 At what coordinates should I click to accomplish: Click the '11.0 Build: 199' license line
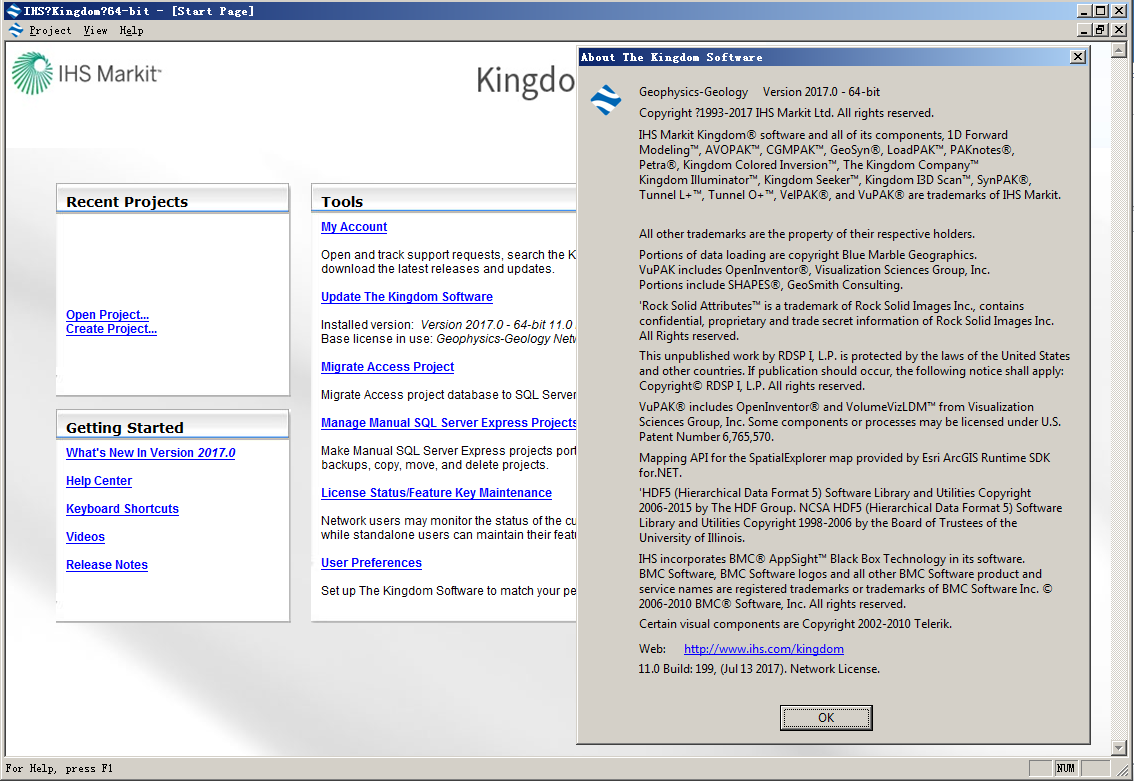(759, 669)
